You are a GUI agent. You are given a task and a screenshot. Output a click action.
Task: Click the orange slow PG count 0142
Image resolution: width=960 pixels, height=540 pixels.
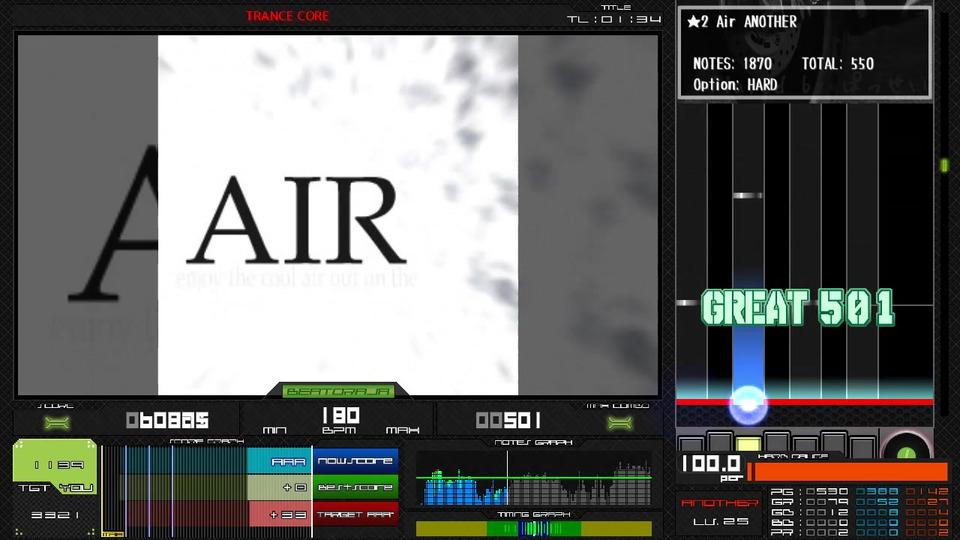coord(927,492)
